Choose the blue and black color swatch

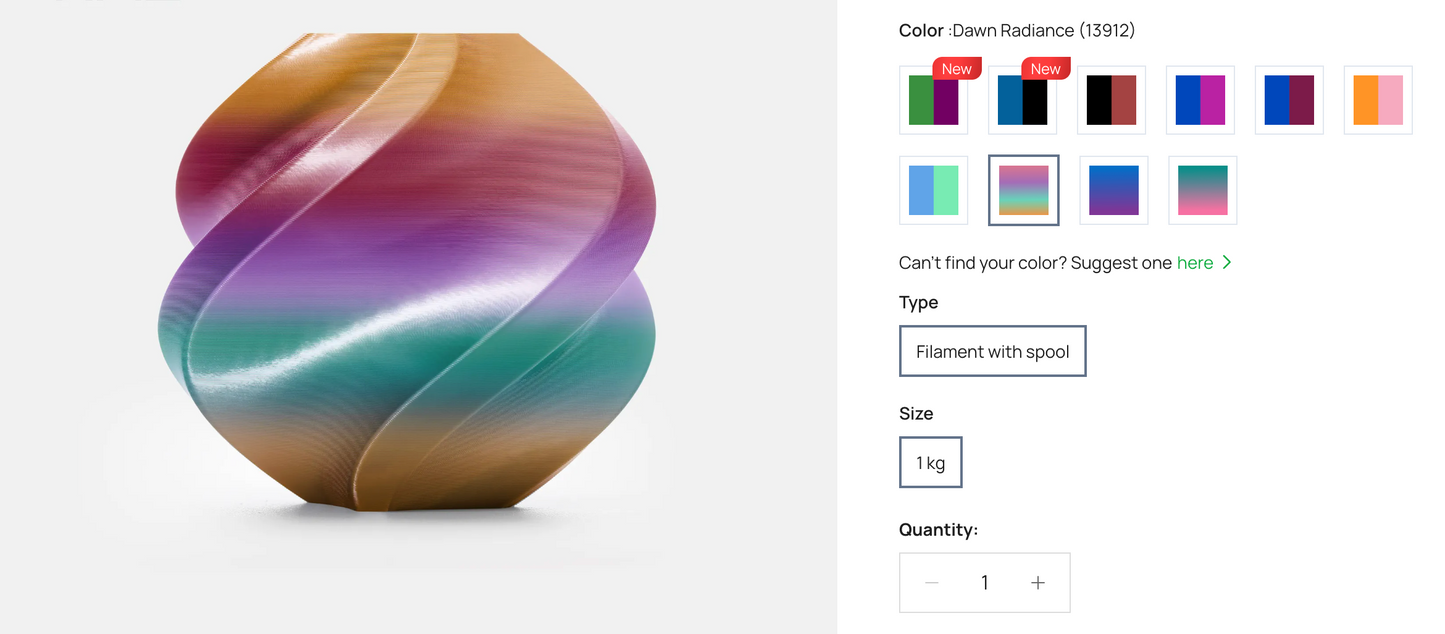(x=1022, y=101)
